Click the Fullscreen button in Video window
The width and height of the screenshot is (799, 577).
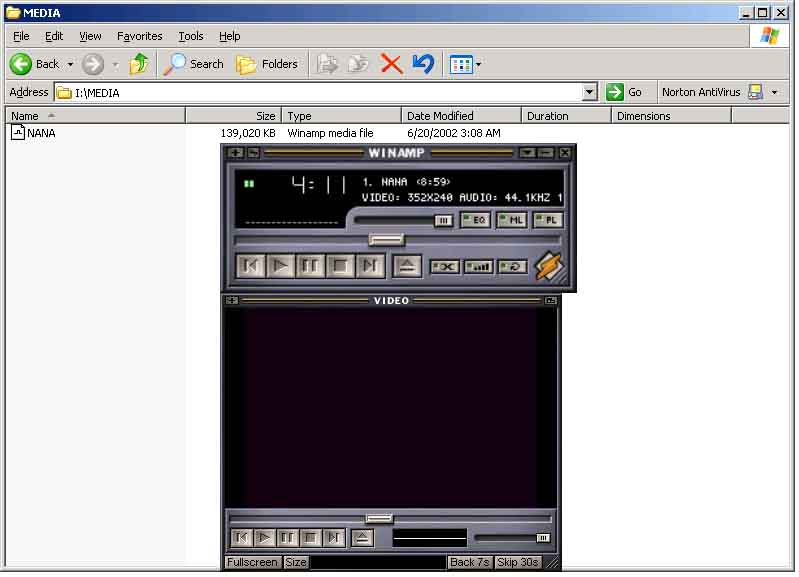click(252, 562)
